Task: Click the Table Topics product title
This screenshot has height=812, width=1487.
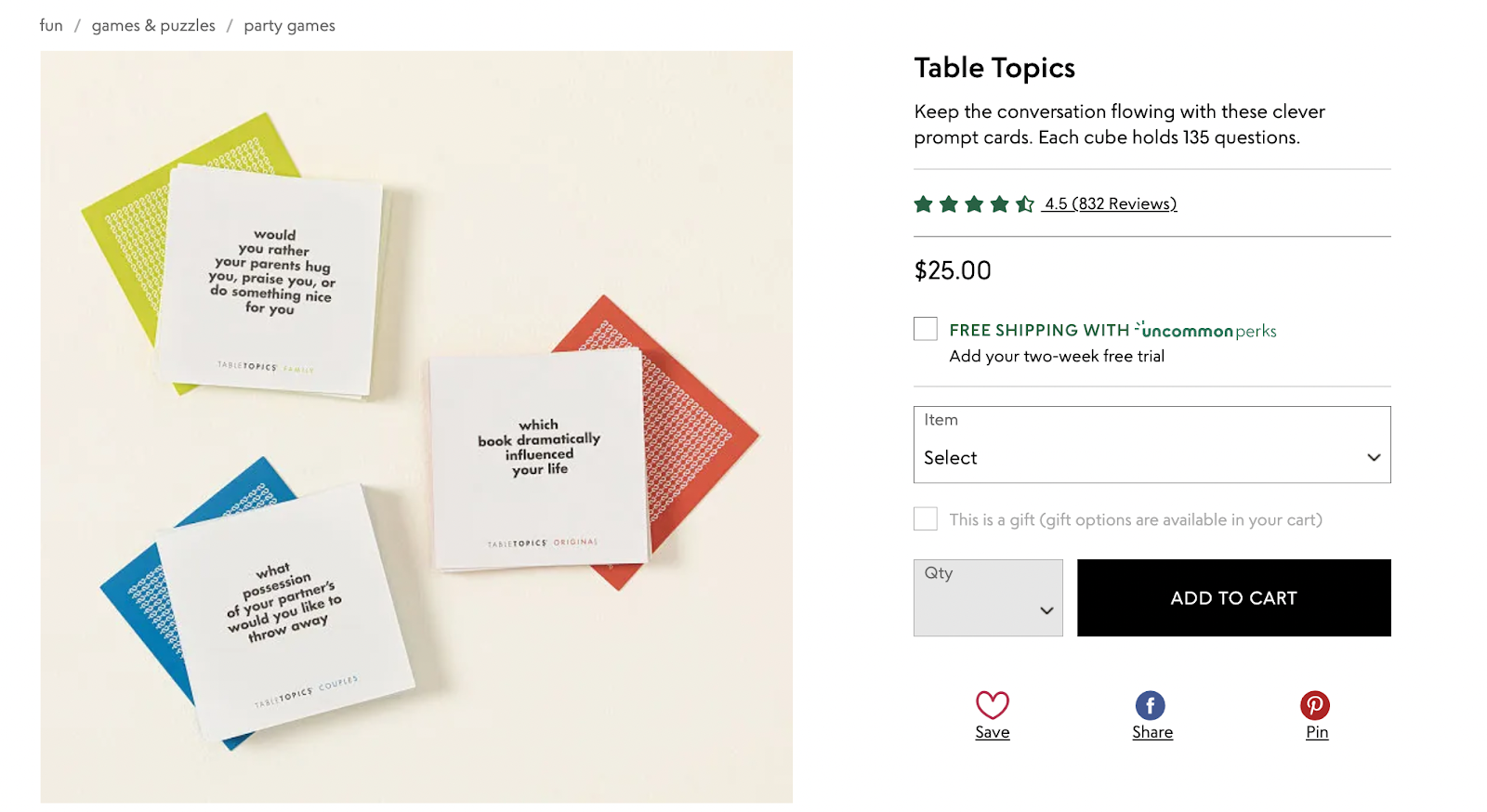Action: coord(994,68)
